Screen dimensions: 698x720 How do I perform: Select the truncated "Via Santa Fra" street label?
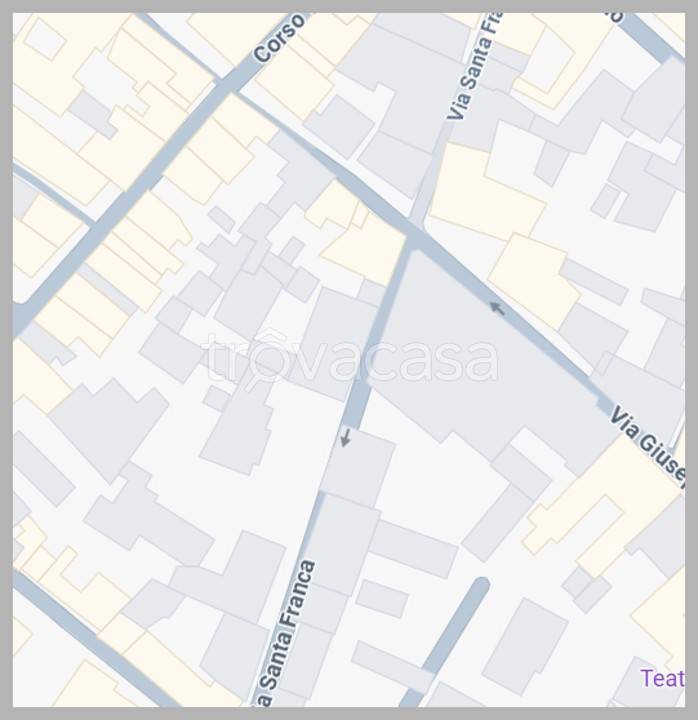(x=474, y=67)
